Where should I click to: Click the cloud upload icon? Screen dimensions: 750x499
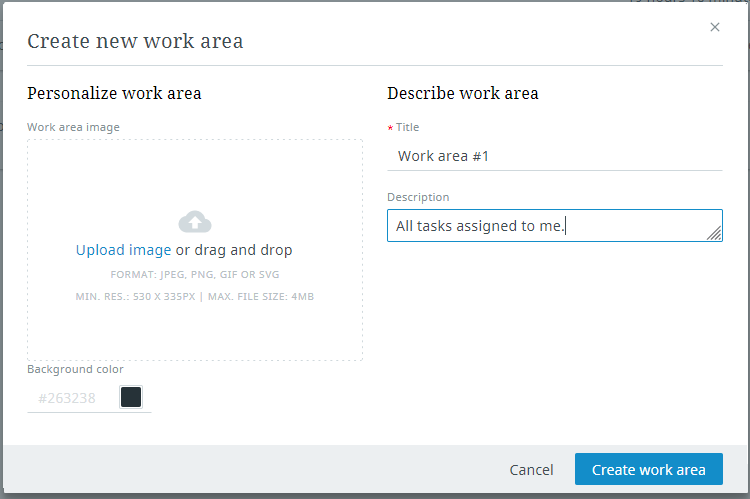[x=195, y=222]
